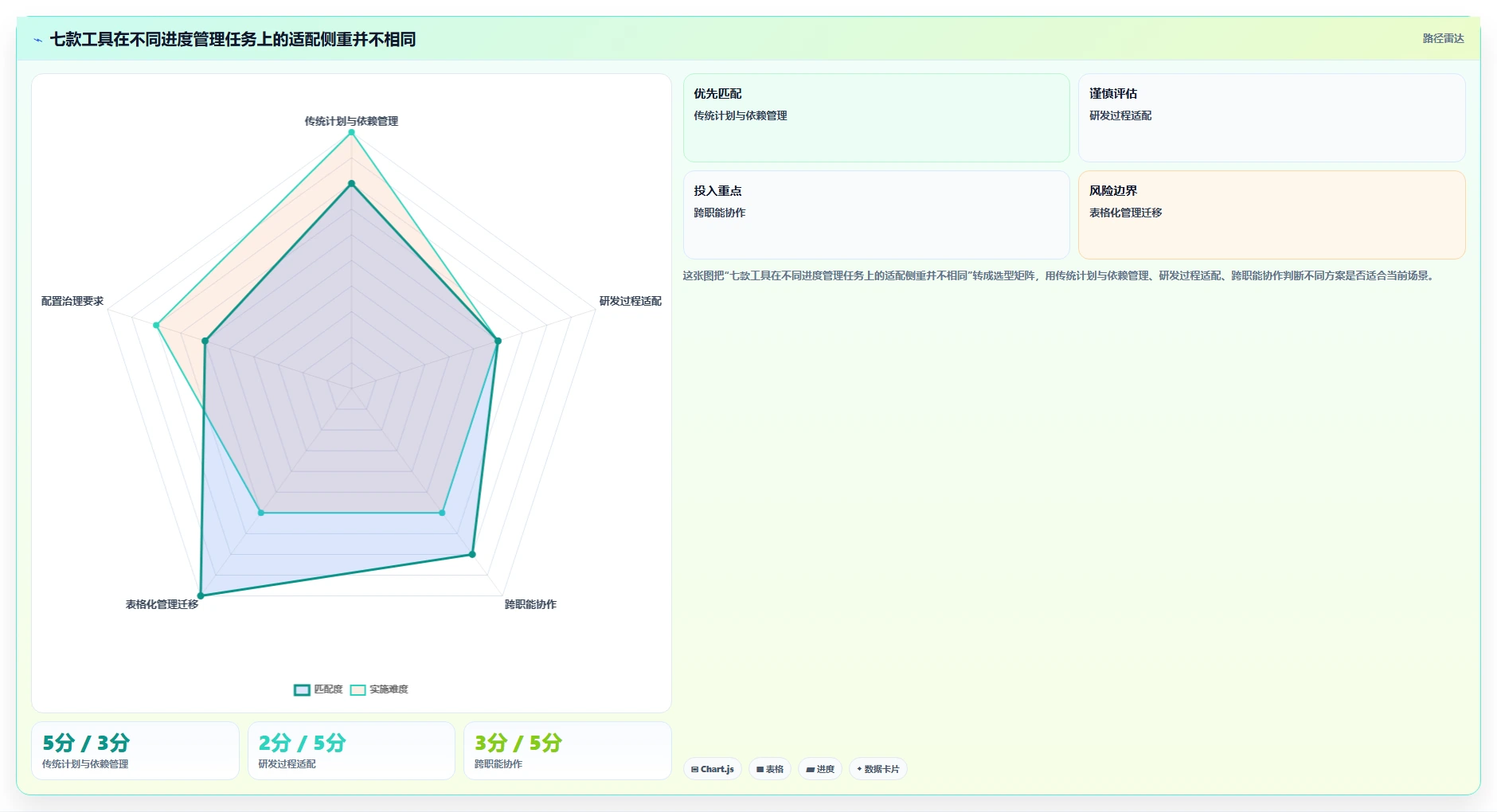Click the 研发过程适配 radar axis label
The height and width of the screenshot is (812, 1497).
pos(630,301)
